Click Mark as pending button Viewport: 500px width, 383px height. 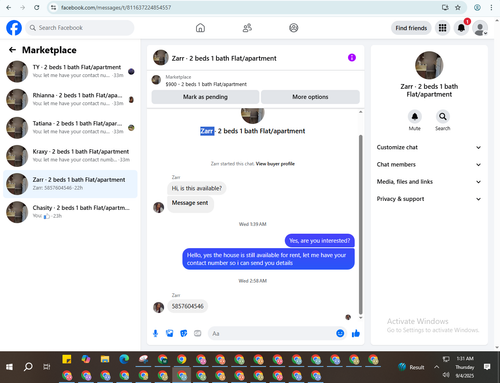coord(205,97)
